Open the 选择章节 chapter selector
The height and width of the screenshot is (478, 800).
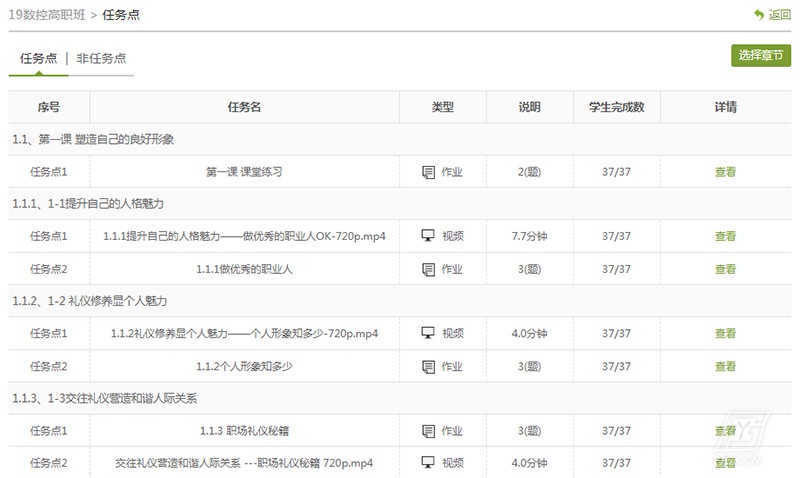(761, 56)
